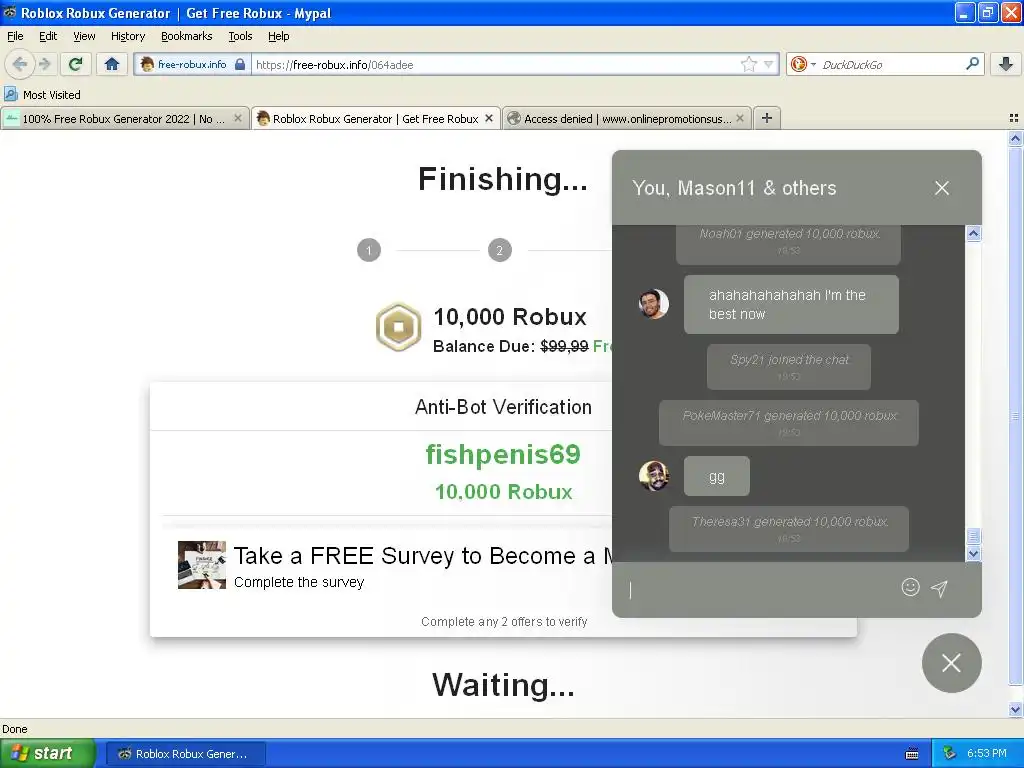Open the Most Visited bookmarks folder
This screenshot has height=768, width=1024.
[42, 95]
